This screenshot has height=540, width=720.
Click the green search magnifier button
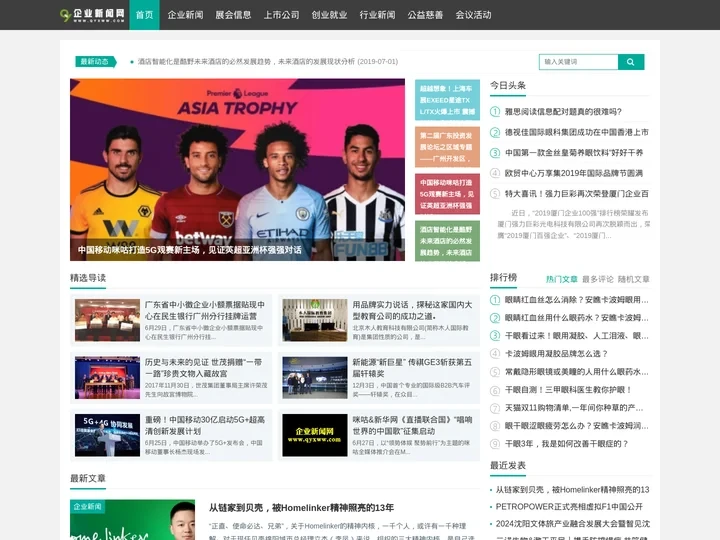[631, 62]
